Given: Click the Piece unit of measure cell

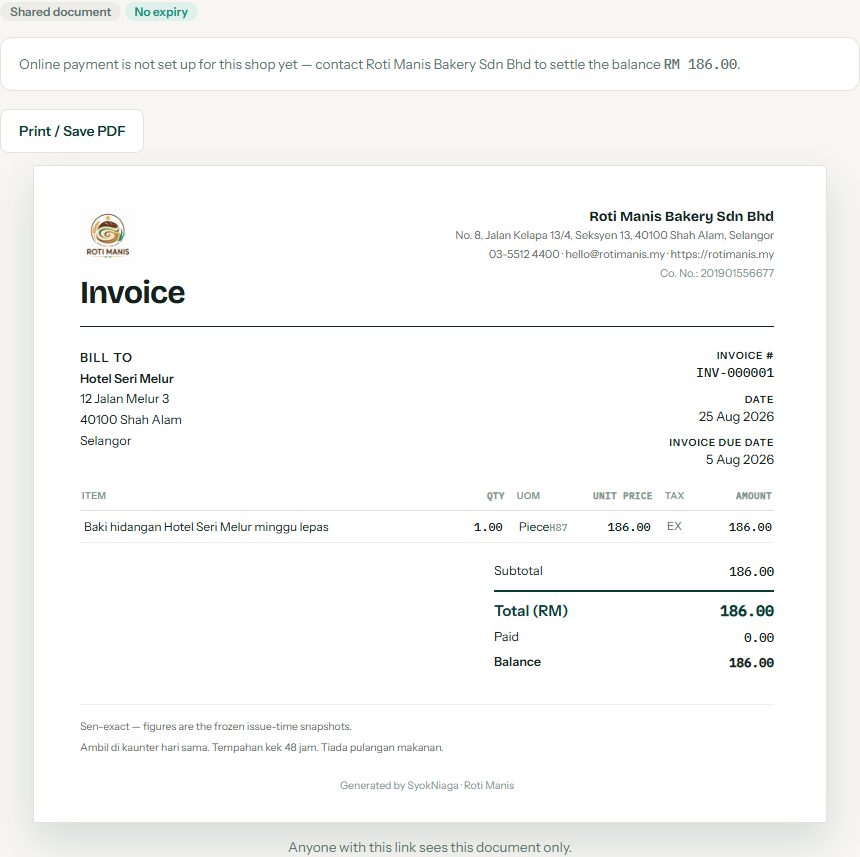Looking at the screenshot, I should (x=543, y=527).
